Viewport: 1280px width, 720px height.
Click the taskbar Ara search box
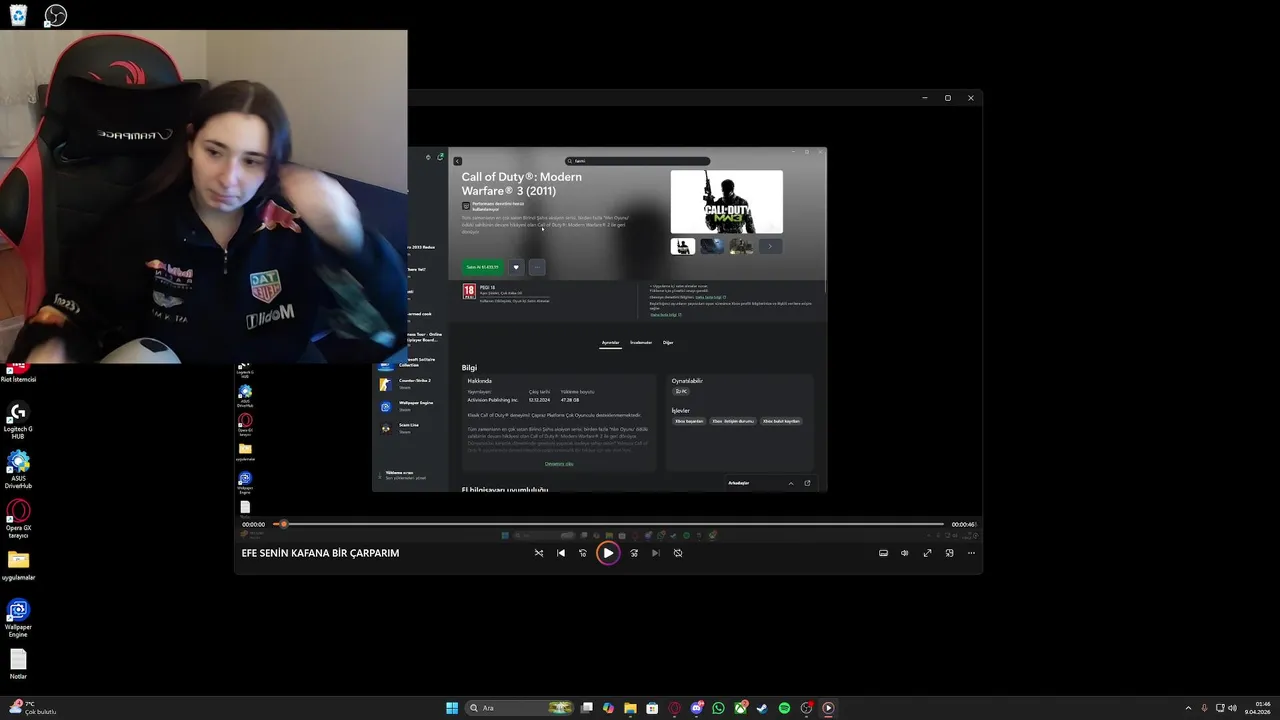pyautogui.click(x=521, y=708)
